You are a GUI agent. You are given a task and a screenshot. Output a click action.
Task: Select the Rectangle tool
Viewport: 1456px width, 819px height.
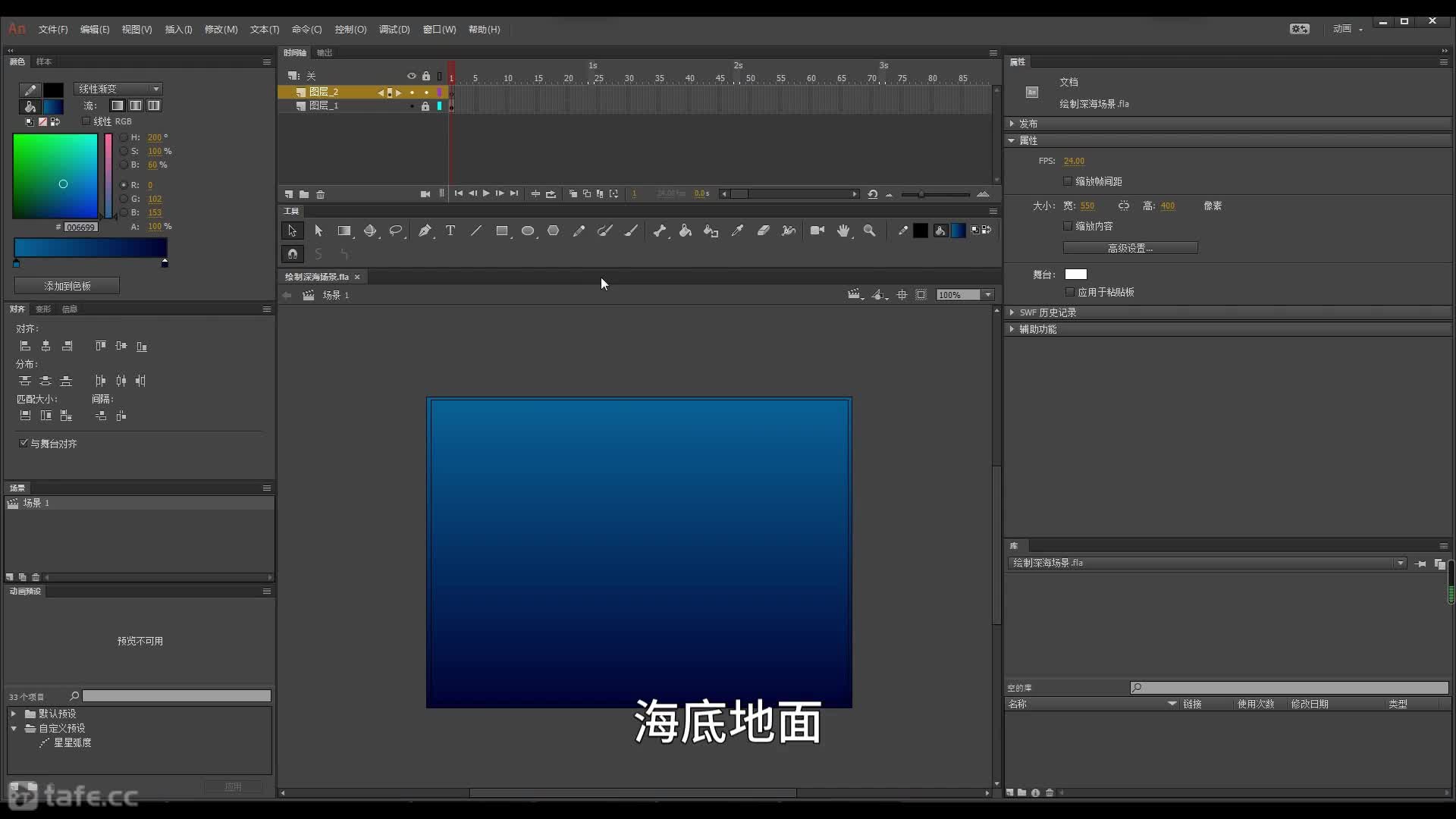pyautogui.click(x=502, y=231)
